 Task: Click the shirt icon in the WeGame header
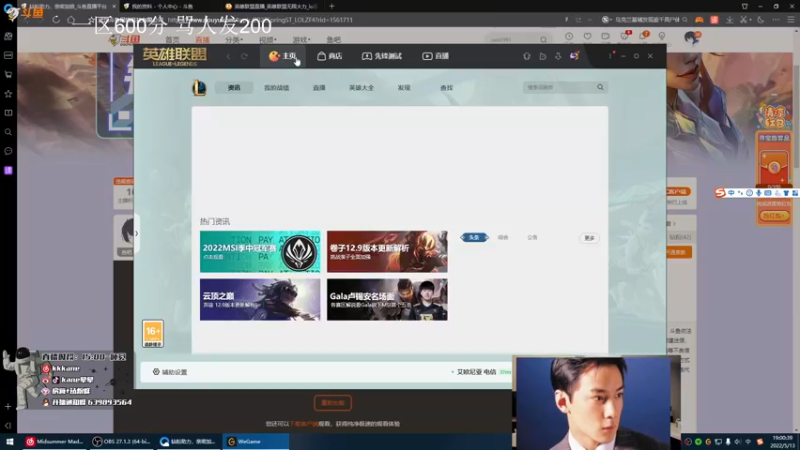[x=527, y=56]
